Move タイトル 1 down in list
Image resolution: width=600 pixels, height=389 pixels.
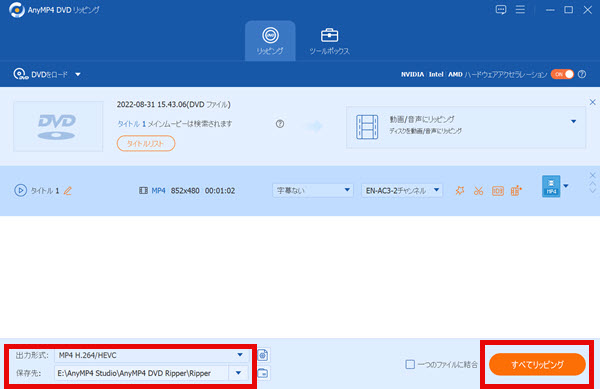592,191
